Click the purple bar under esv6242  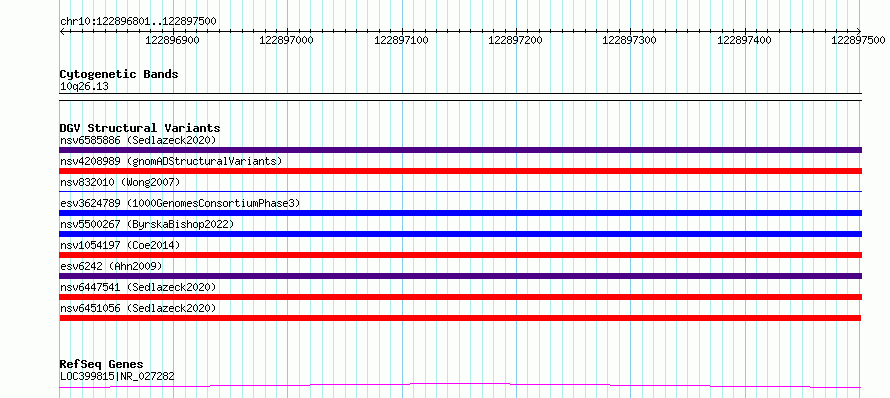[460, 276]
